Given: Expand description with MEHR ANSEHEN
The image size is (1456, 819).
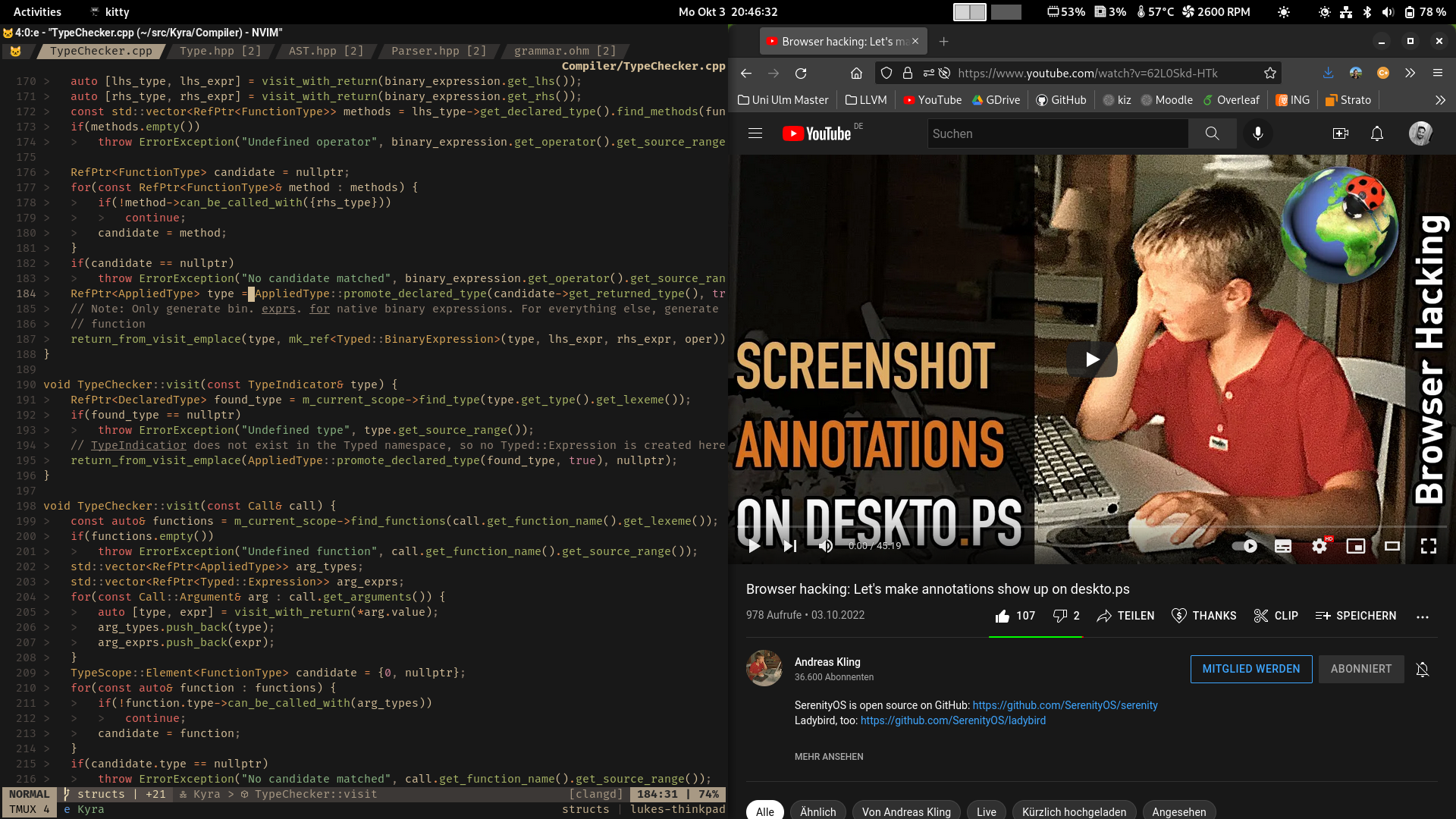Looking at the screenshot, I should click(x=828, y=756).
